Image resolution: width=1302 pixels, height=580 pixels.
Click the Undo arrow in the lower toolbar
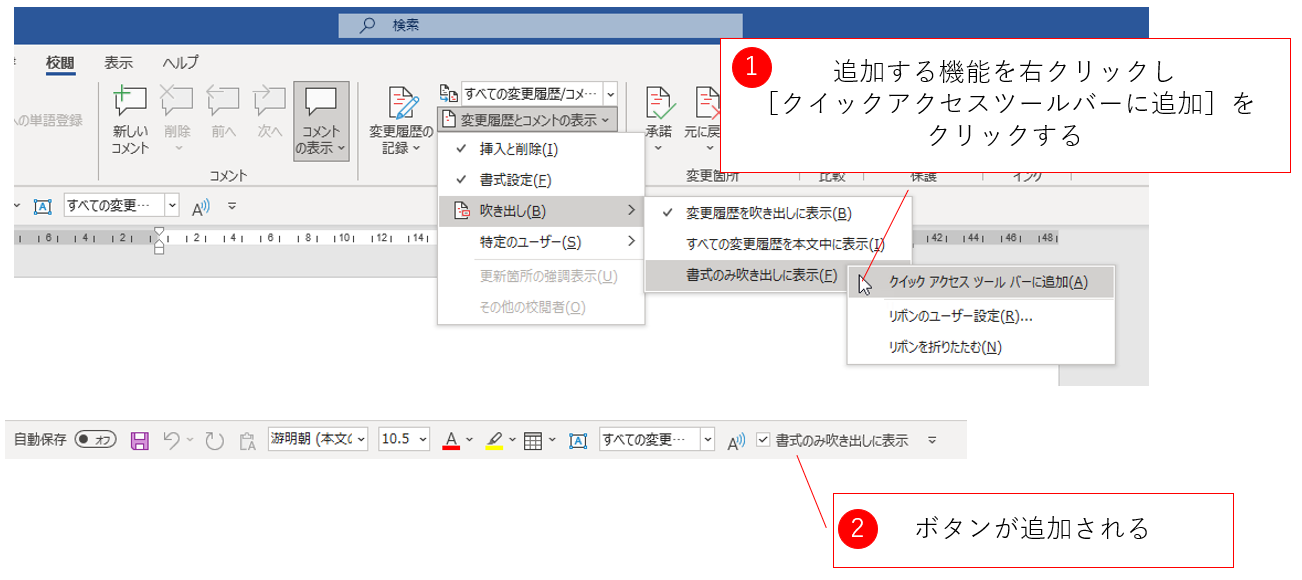coord(171,440)
